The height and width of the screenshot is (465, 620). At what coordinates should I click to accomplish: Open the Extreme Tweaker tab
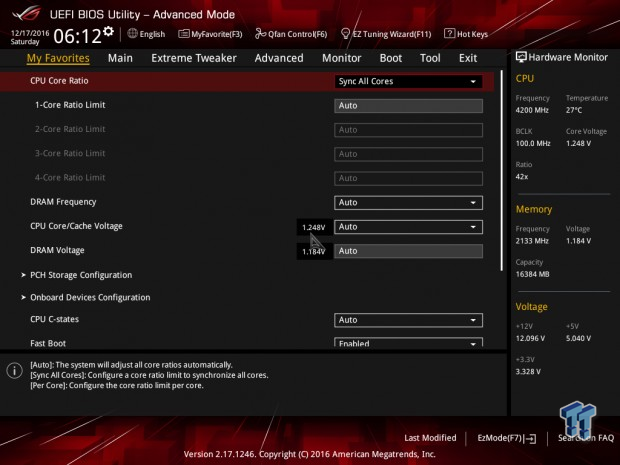tap(194, 58)
